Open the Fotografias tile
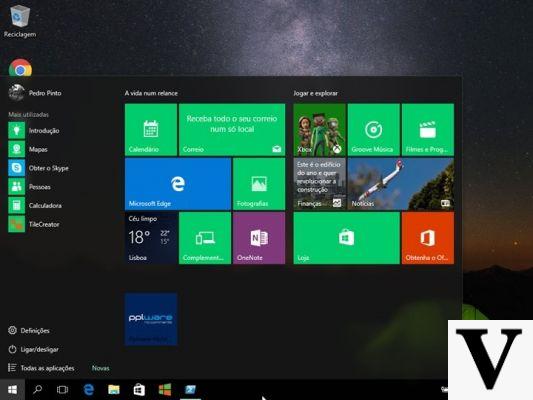This screenshot has height=400, width=533. (x=259, y=184)
